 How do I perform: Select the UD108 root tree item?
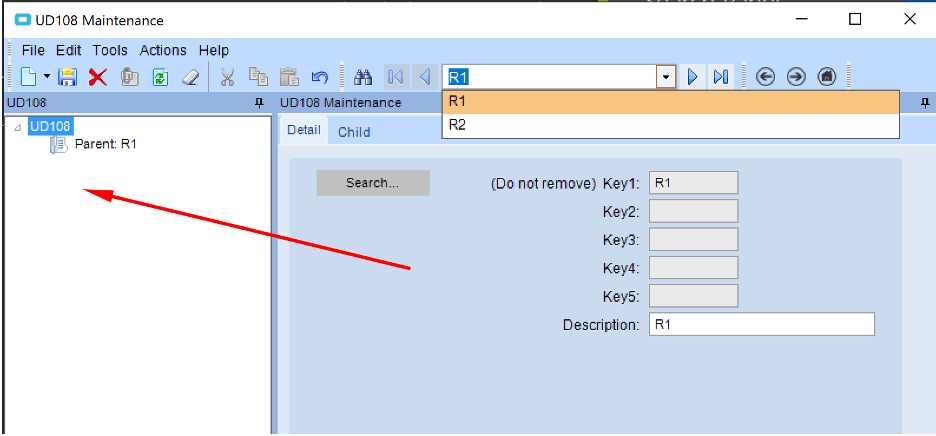(x=50, y=126)
